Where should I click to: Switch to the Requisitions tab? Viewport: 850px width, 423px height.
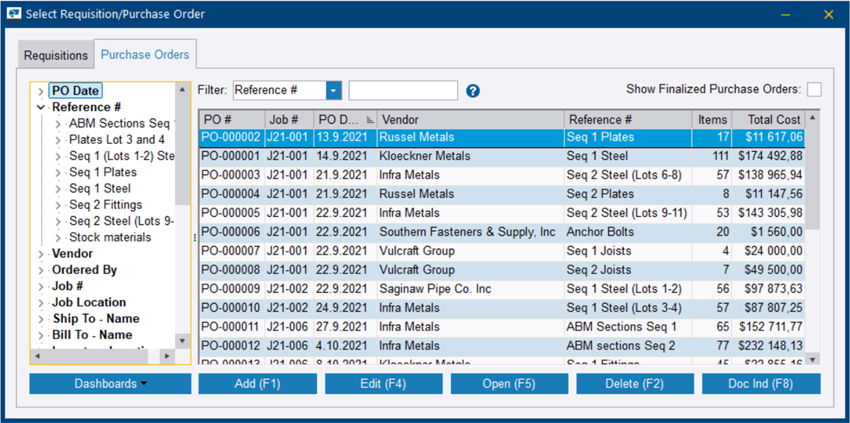click(56, 56)
